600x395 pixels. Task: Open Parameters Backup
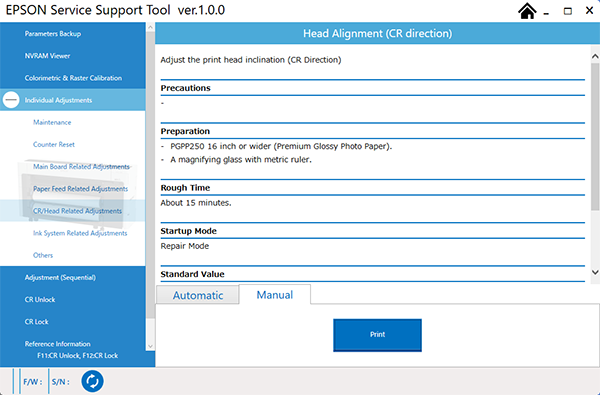coord(53,34)
